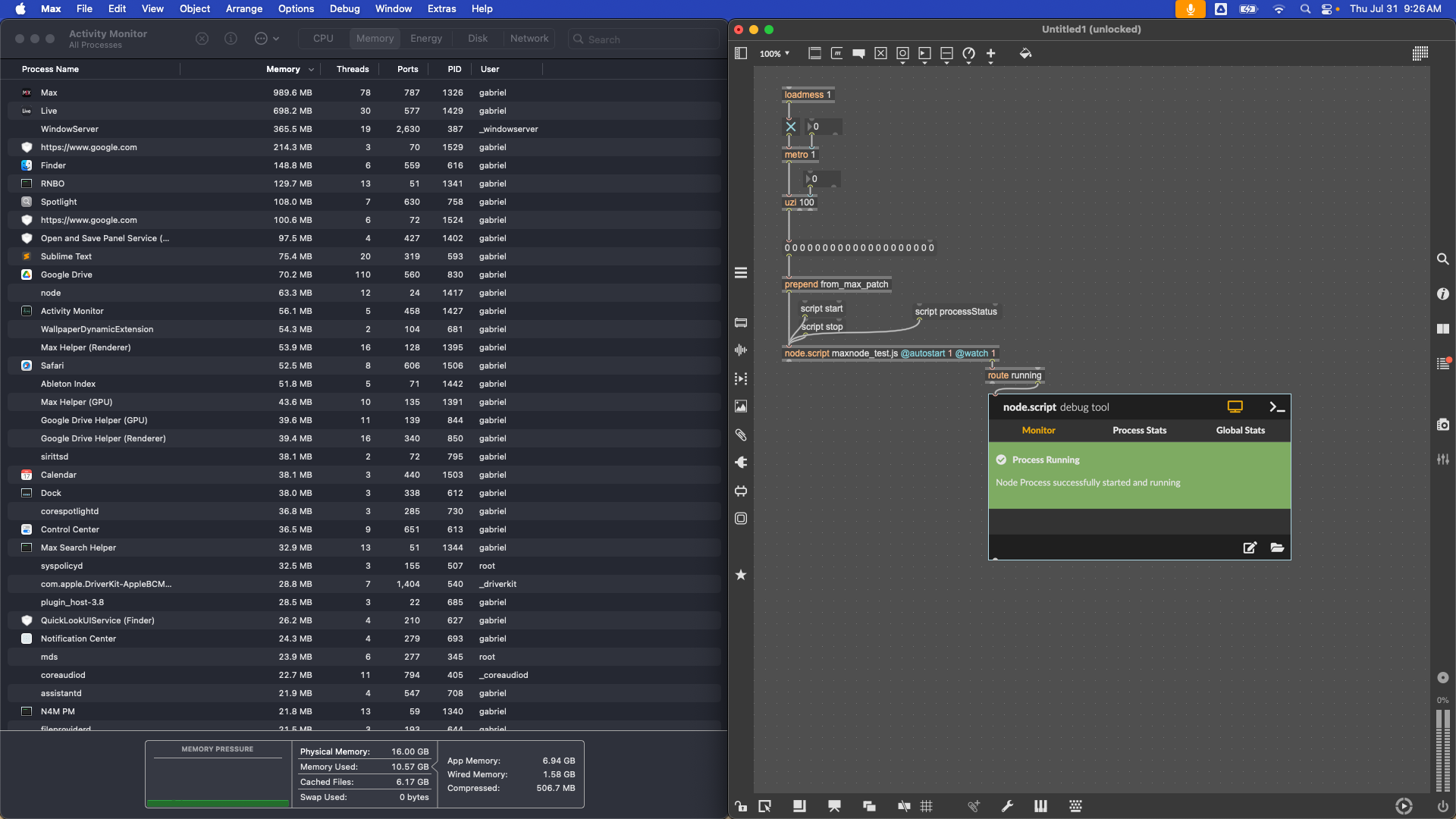This screenshot has width=1456, height=819.
Task: Toggle the mute/solo icon in bottom toolbar
Action: pos(904,806)
